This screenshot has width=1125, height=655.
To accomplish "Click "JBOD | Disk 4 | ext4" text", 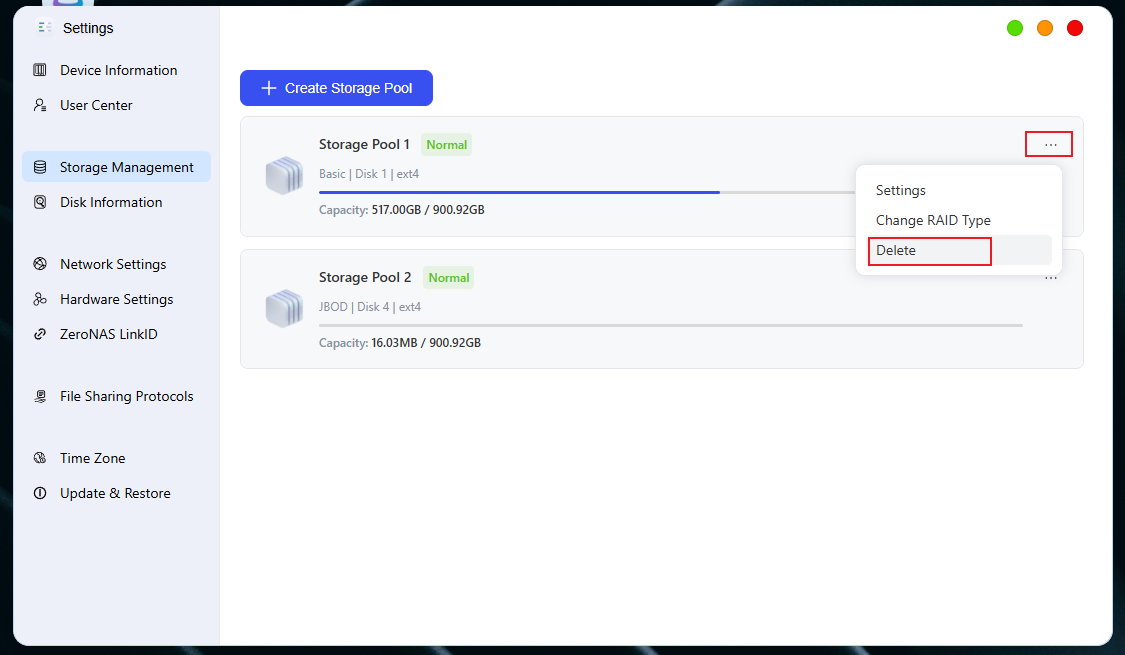I will pyautogui.click(x=369, y=306).
